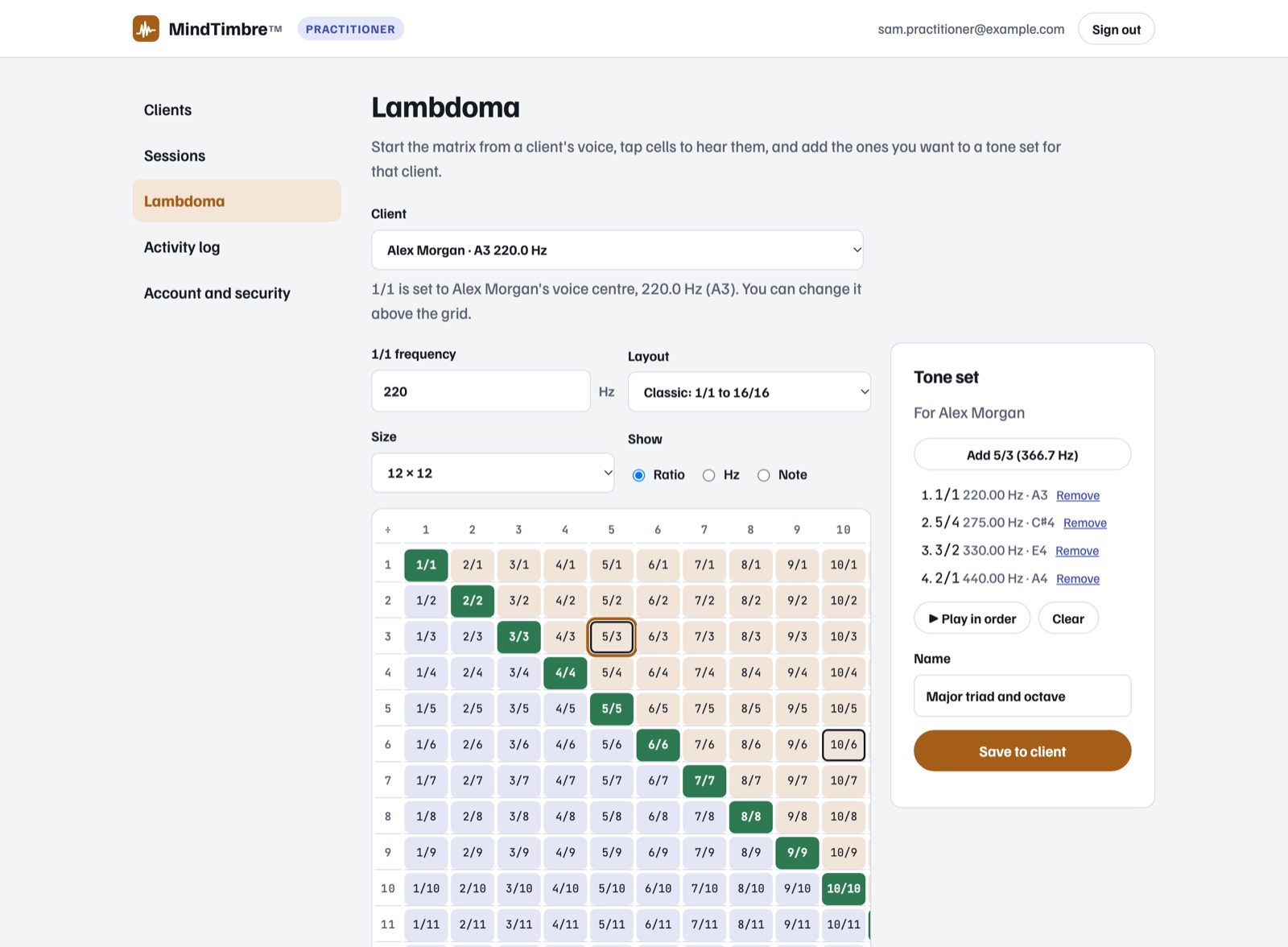Remove the 5/4 275.00 Hz tone

tap(1085, 523)
